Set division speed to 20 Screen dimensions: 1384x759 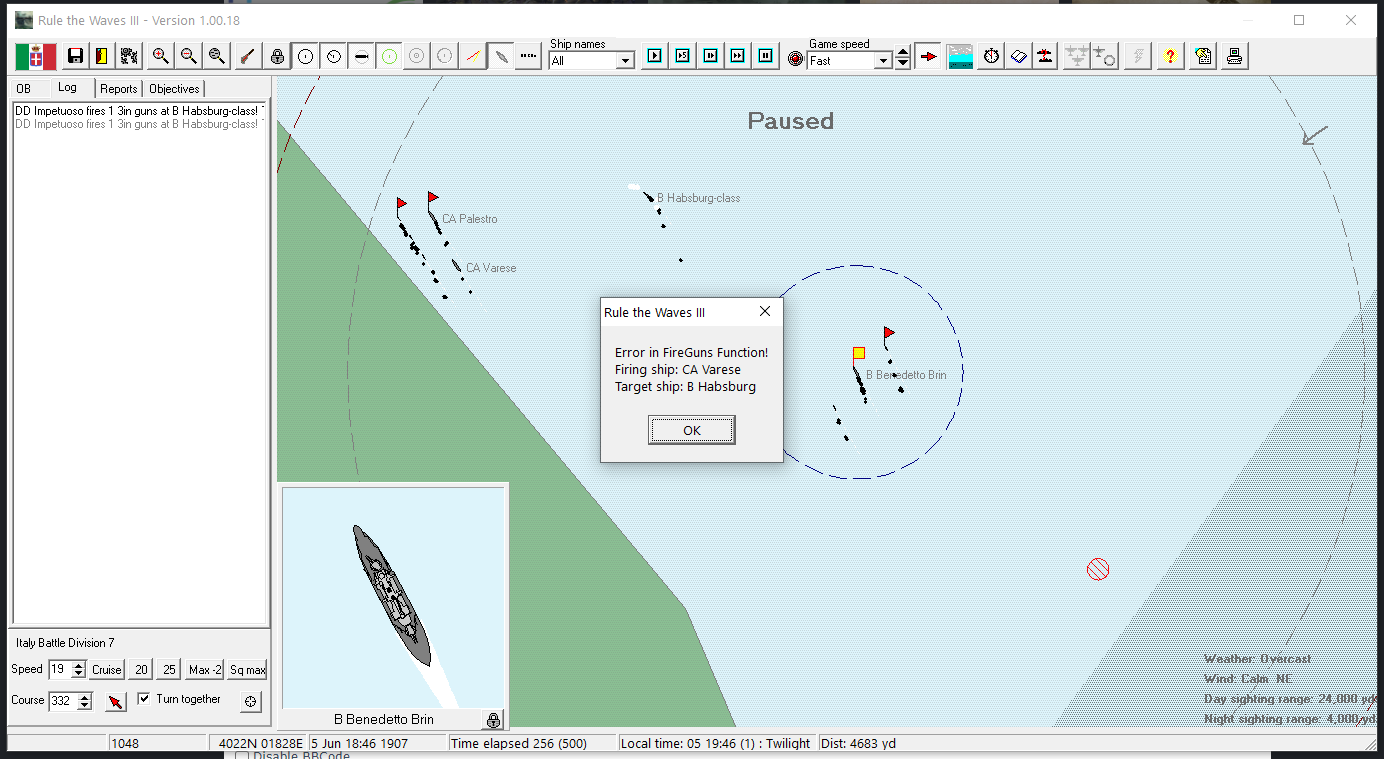tap(142, 670)
